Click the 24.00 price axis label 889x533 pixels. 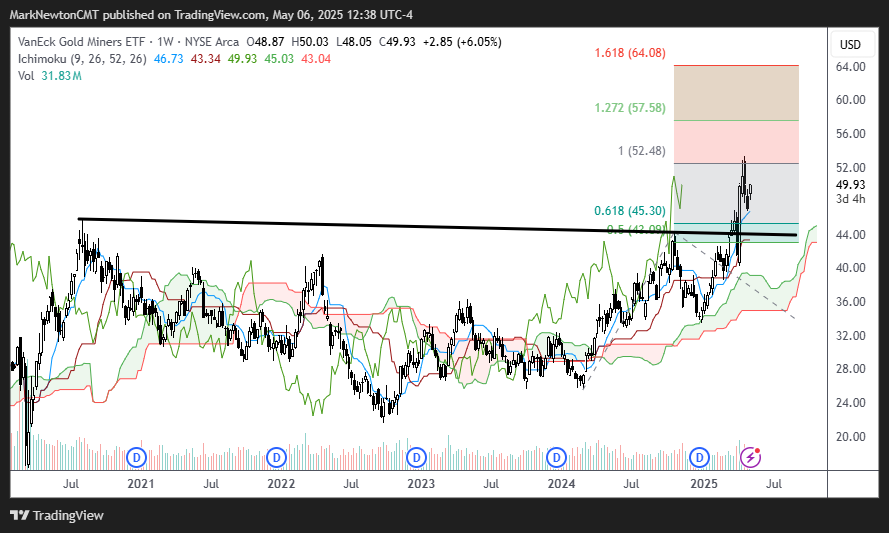[x=850, y=403]
